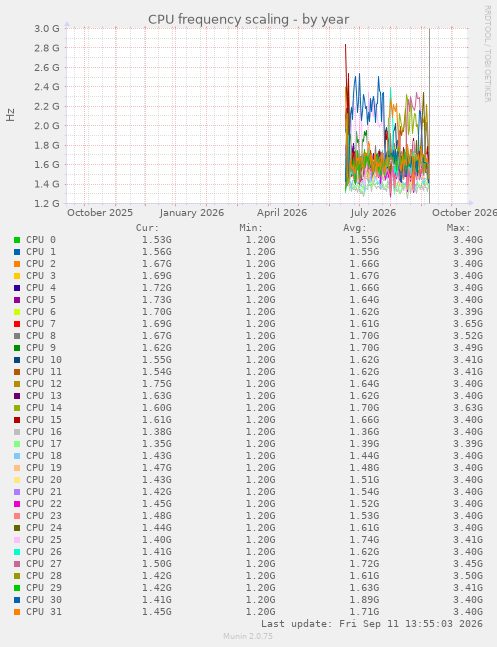This screenshot has height=647, width=497.
Task: Click the 1.35G current value for CPU 17
Action: 157,444
